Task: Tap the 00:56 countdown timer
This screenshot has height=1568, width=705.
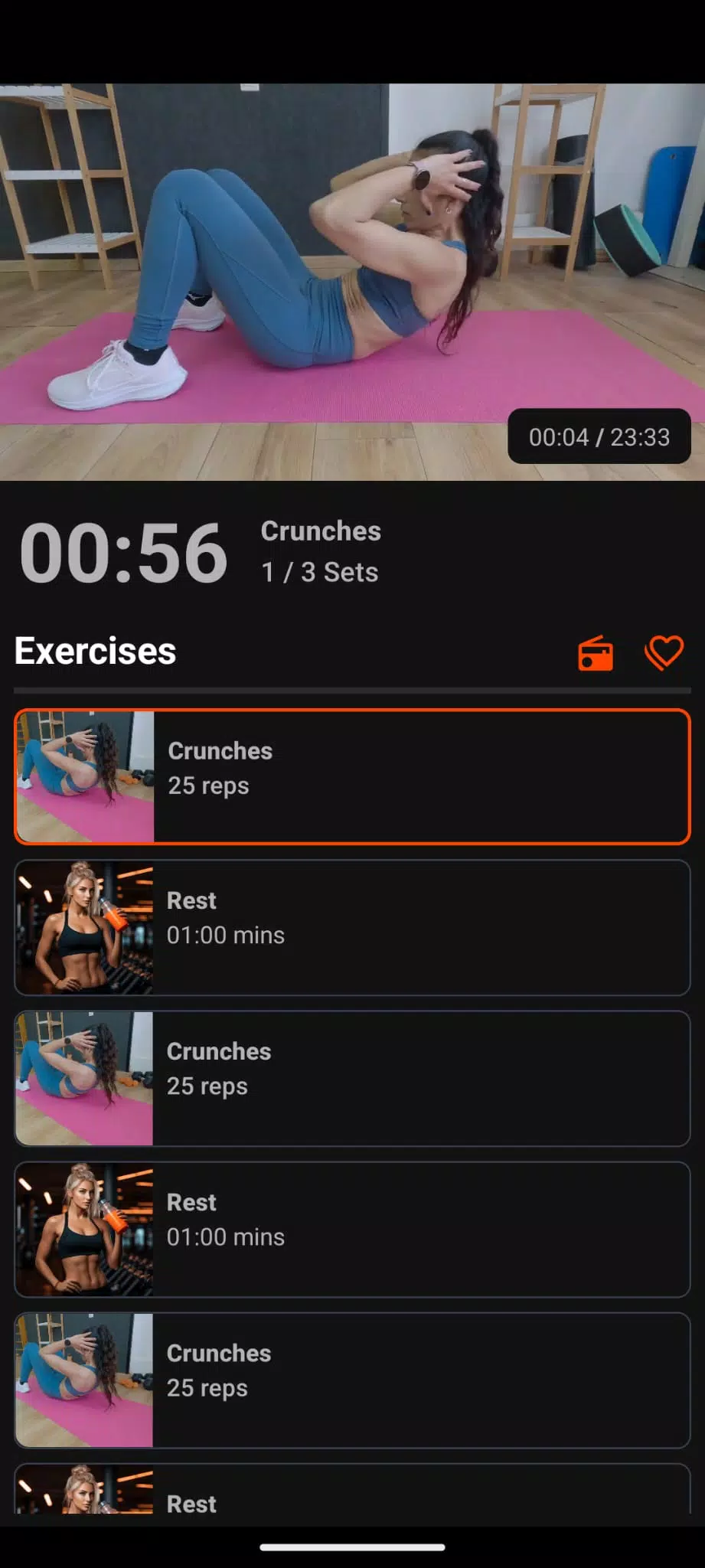Action: coord(123,553)
